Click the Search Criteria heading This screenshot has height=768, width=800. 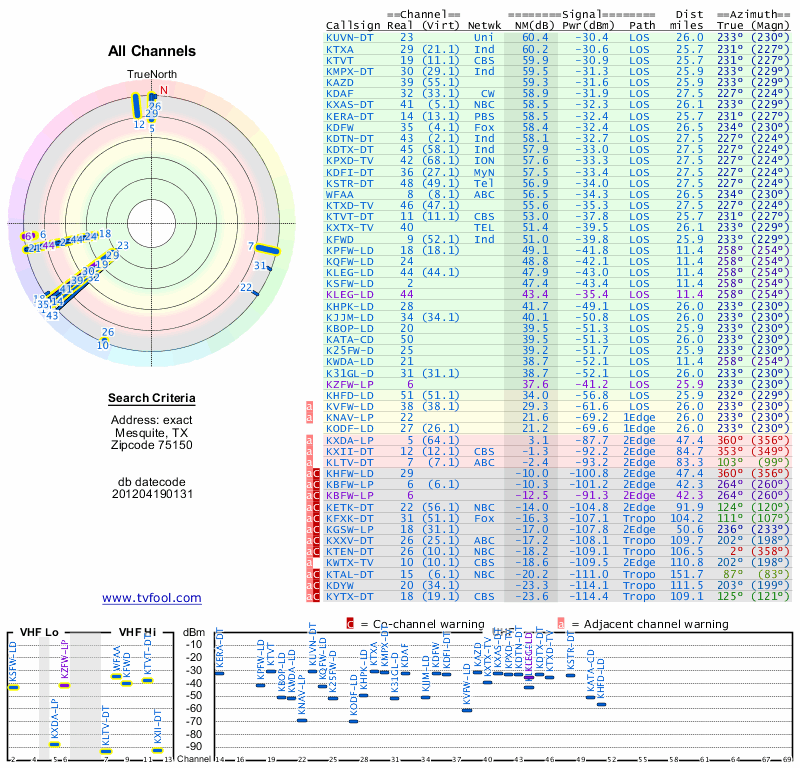[152, 399]
